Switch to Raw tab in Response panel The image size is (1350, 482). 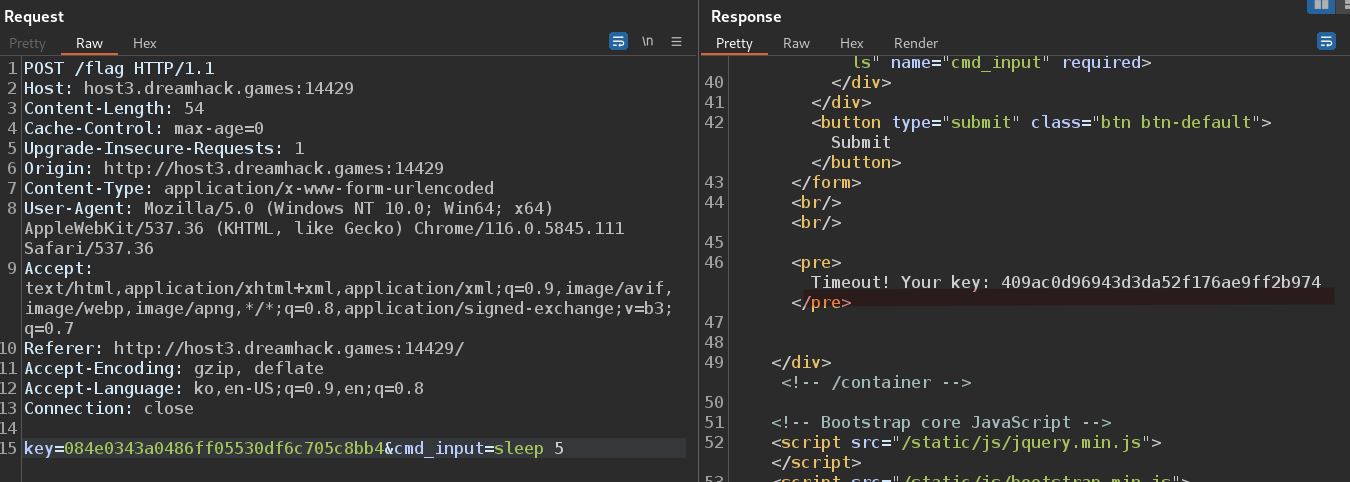point(796,43)
